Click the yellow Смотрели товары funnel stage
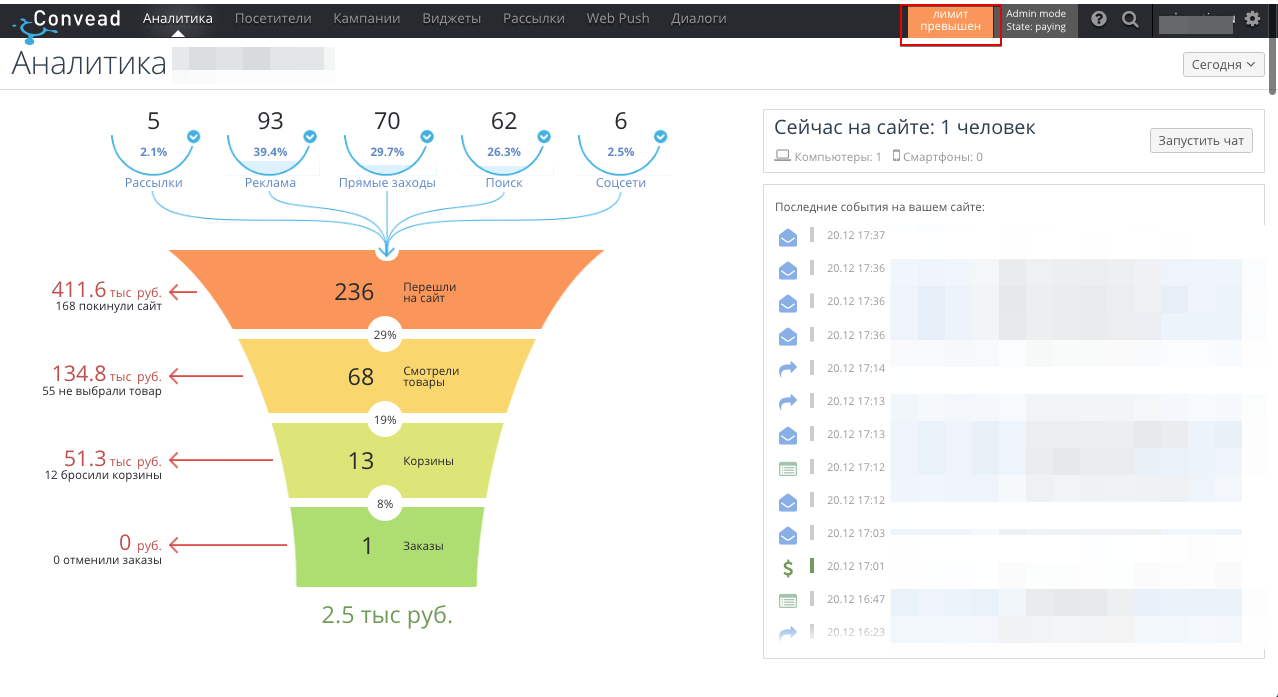The image size is (1278, 697). [387, 376]
